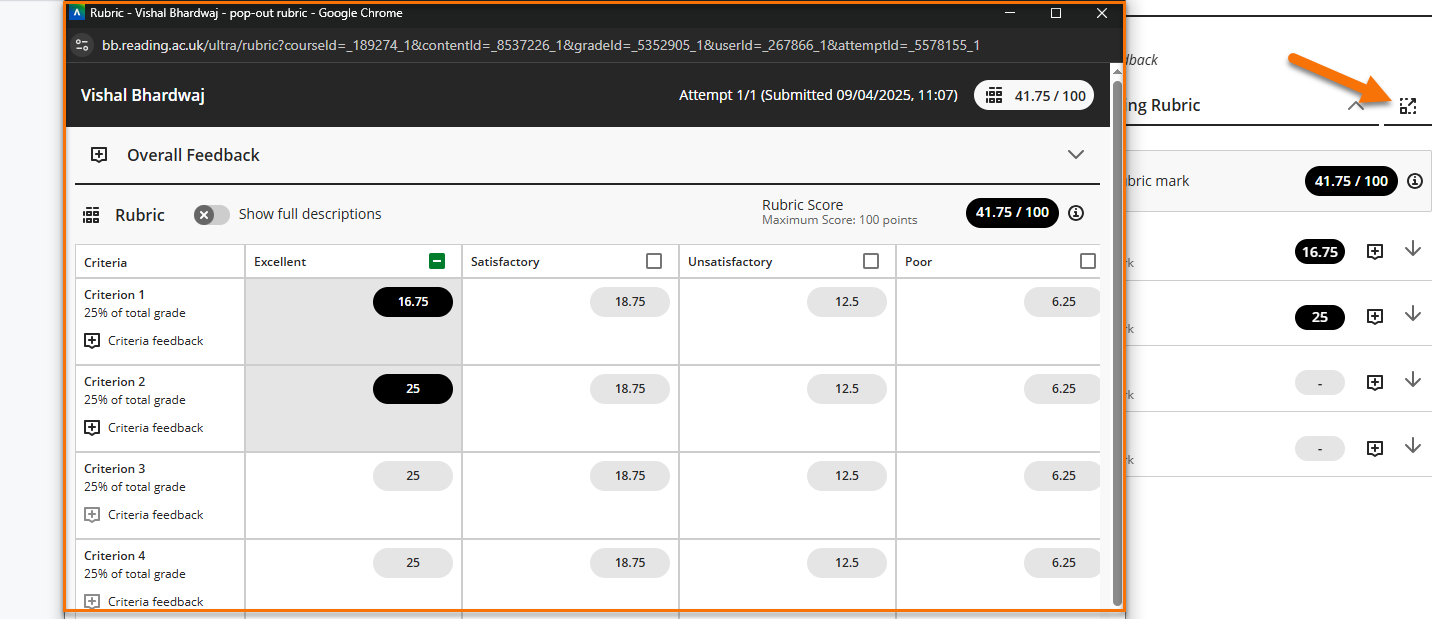Expand the Overall Feedback section

coord(1075,155)
